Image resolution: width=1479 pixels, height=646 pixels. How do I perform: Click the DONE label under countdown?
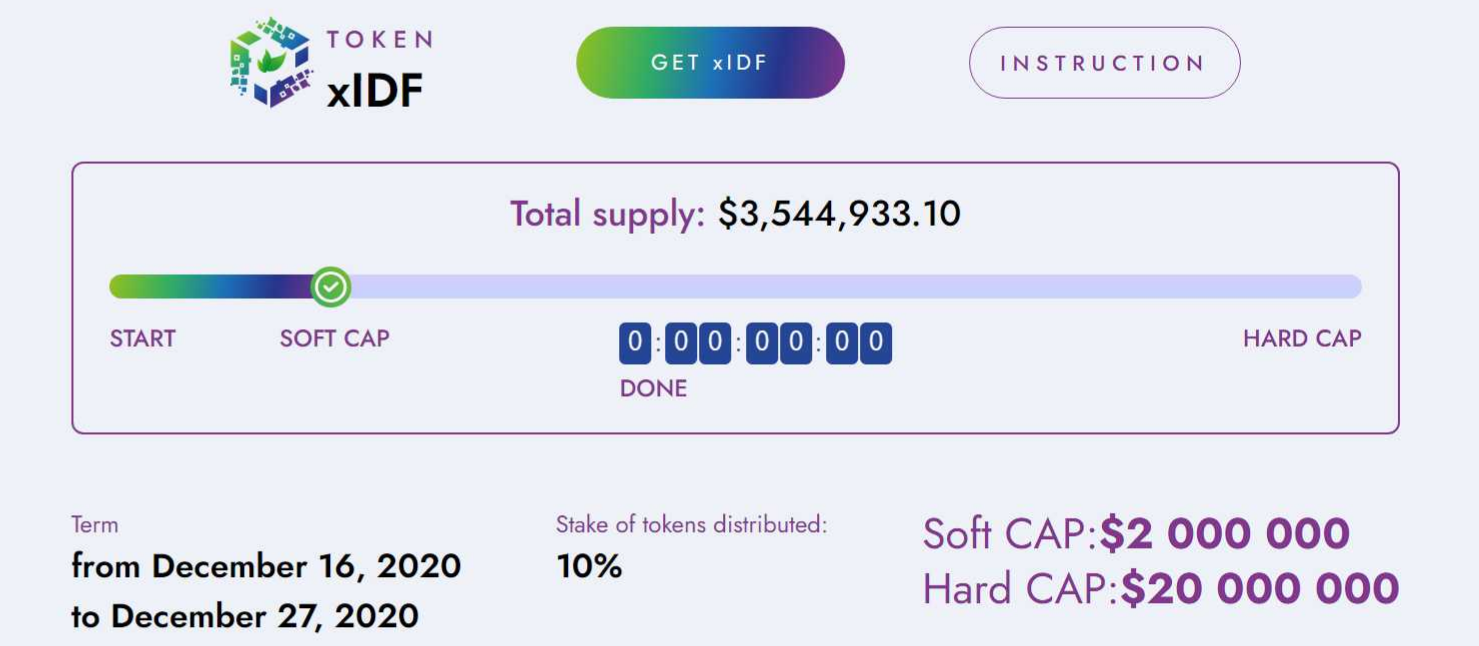(653, 389)
